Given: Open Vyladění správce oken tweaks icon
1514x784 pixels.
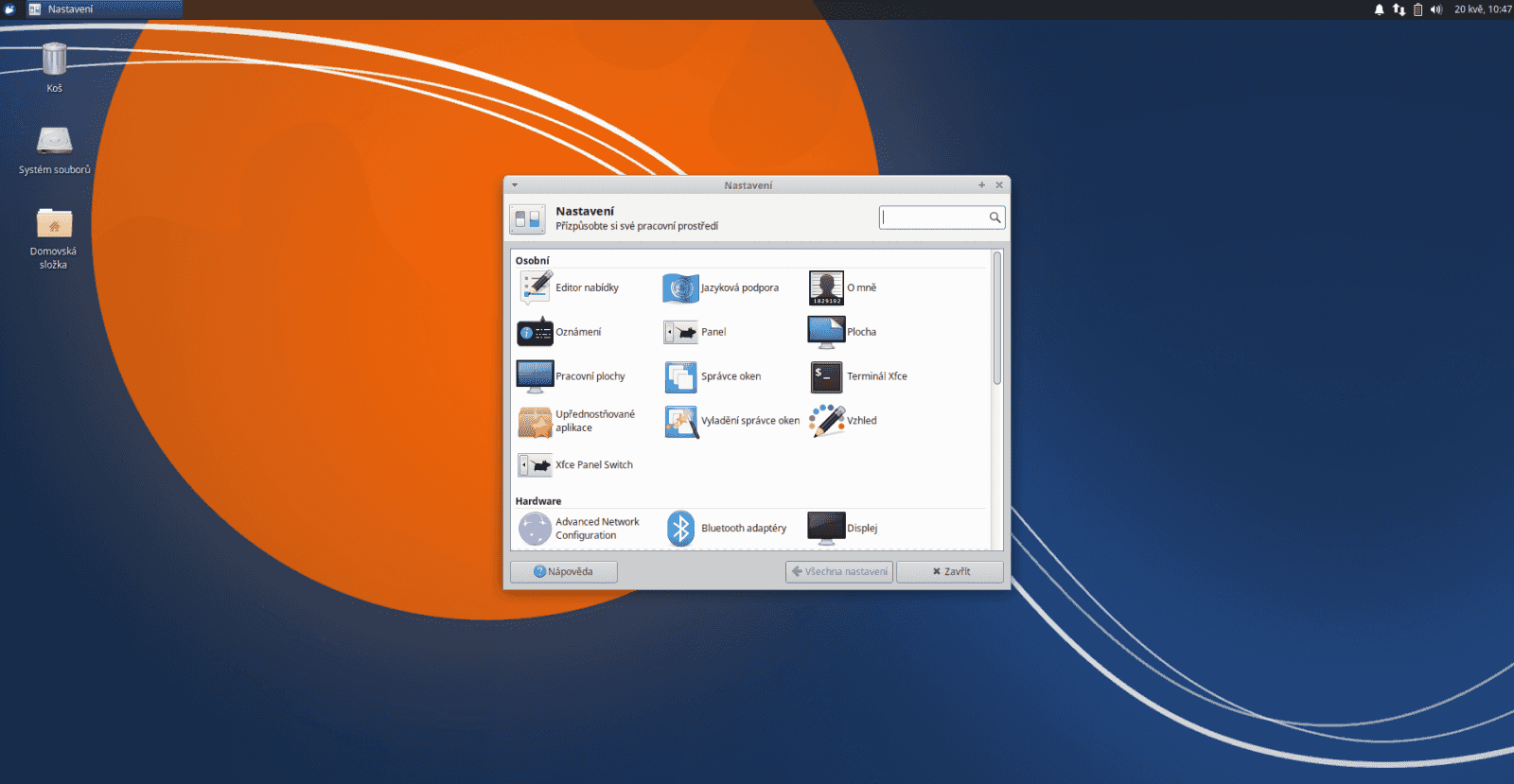Looking at the screenshot, I should 680,421.
